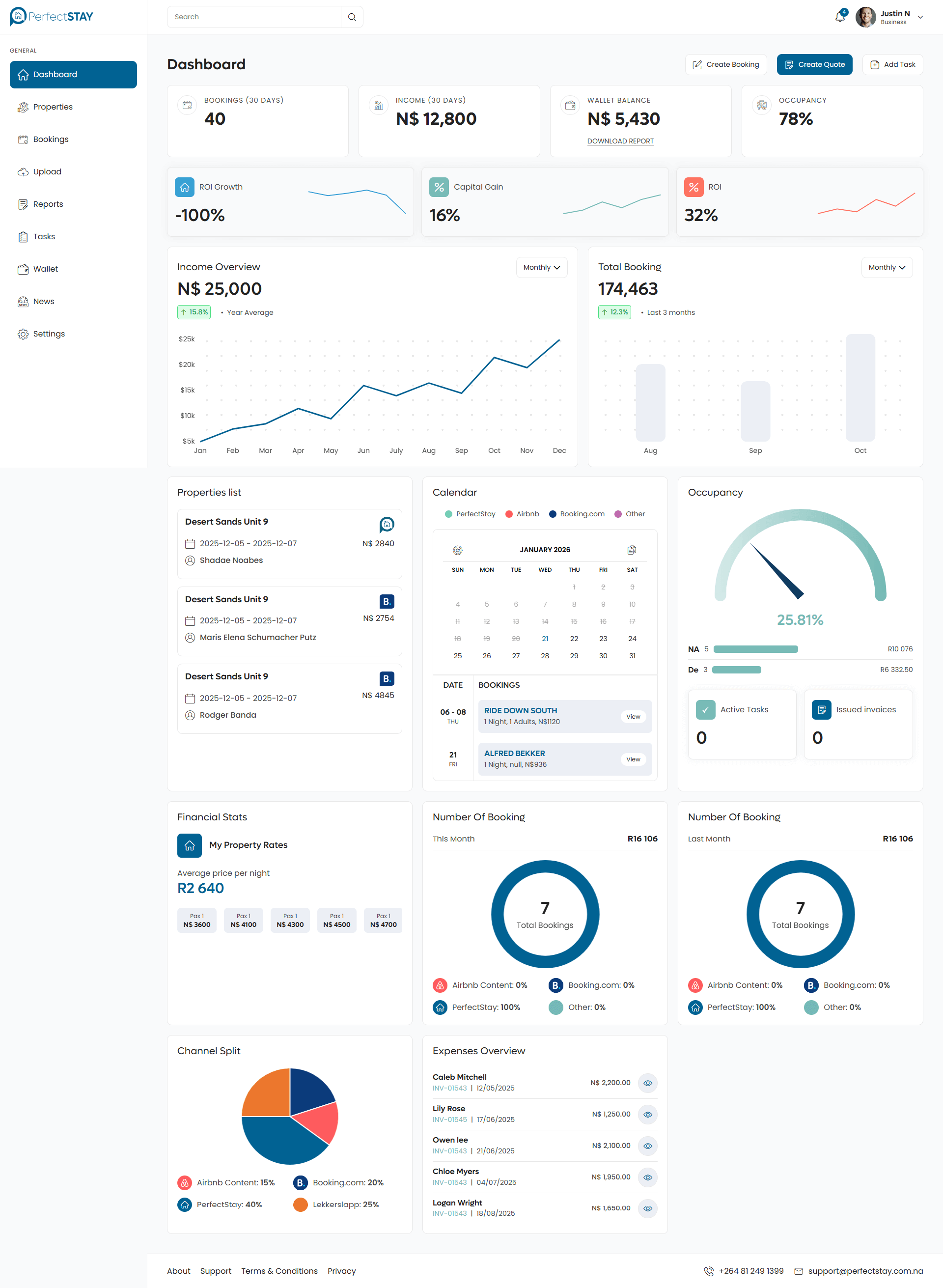Go to Reports in sidebar
943x1288 pixels.
tap(48, 204)
